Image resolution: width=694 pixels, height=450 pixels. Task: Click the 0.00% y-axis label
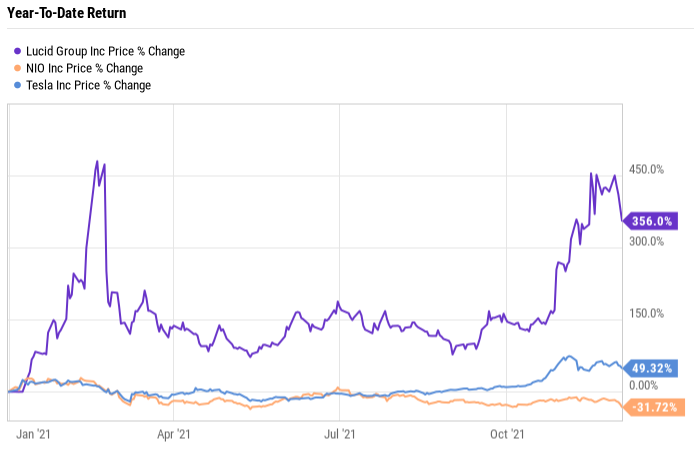click(x=645, y=385)
